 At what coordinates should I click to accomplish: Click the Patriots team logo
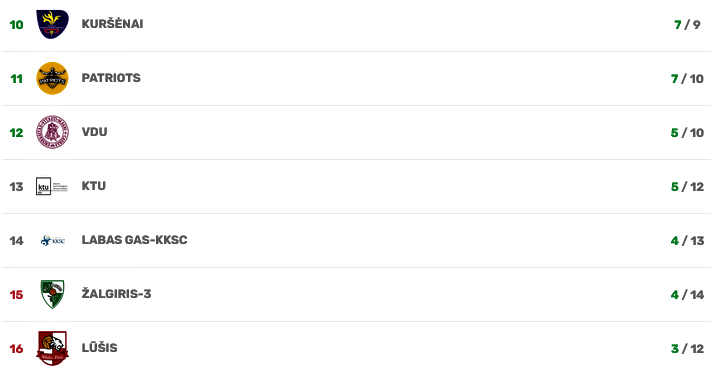coord(52,78)
